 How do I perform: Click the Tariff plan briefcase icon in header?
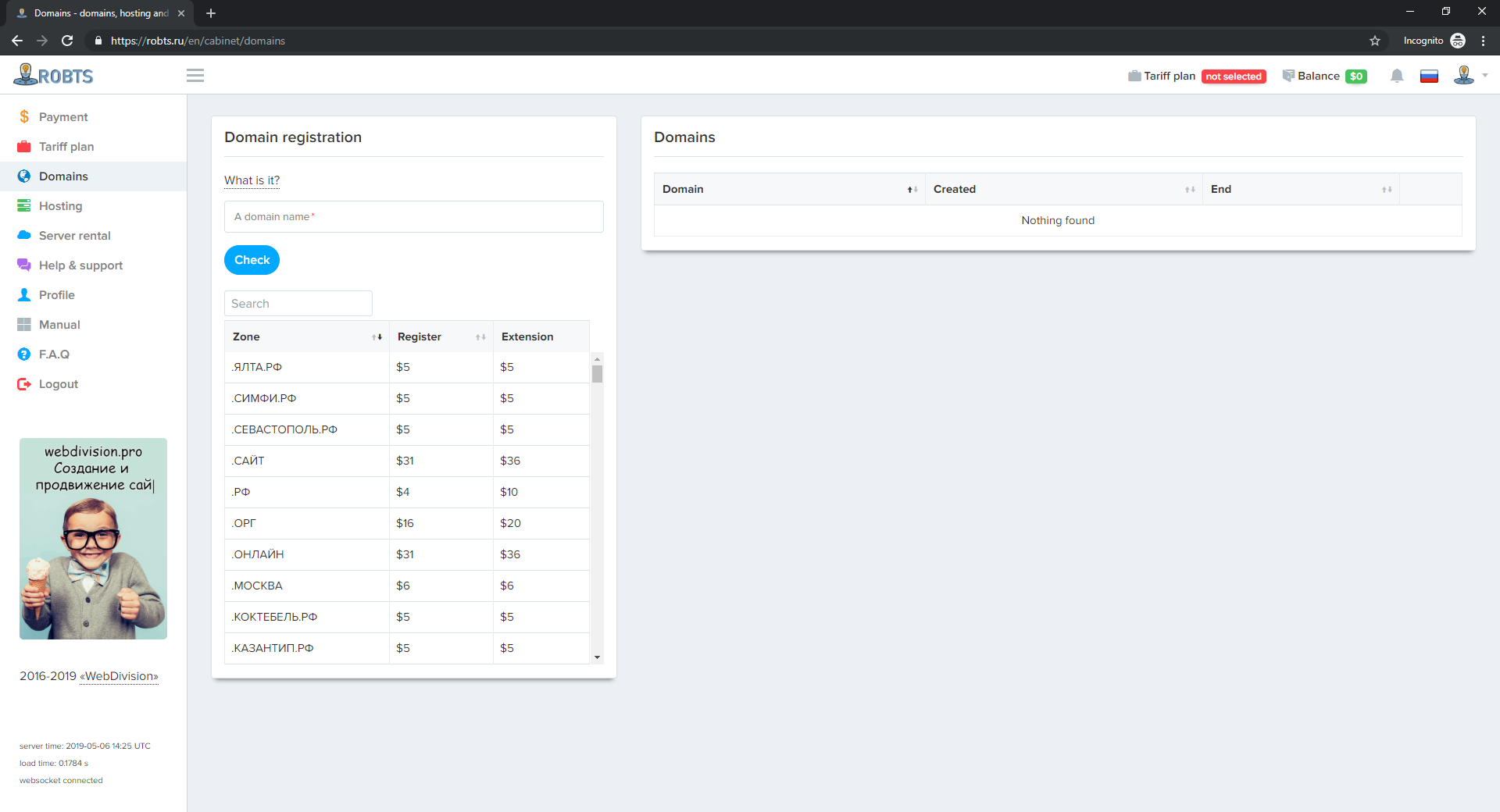point(1134,76)
